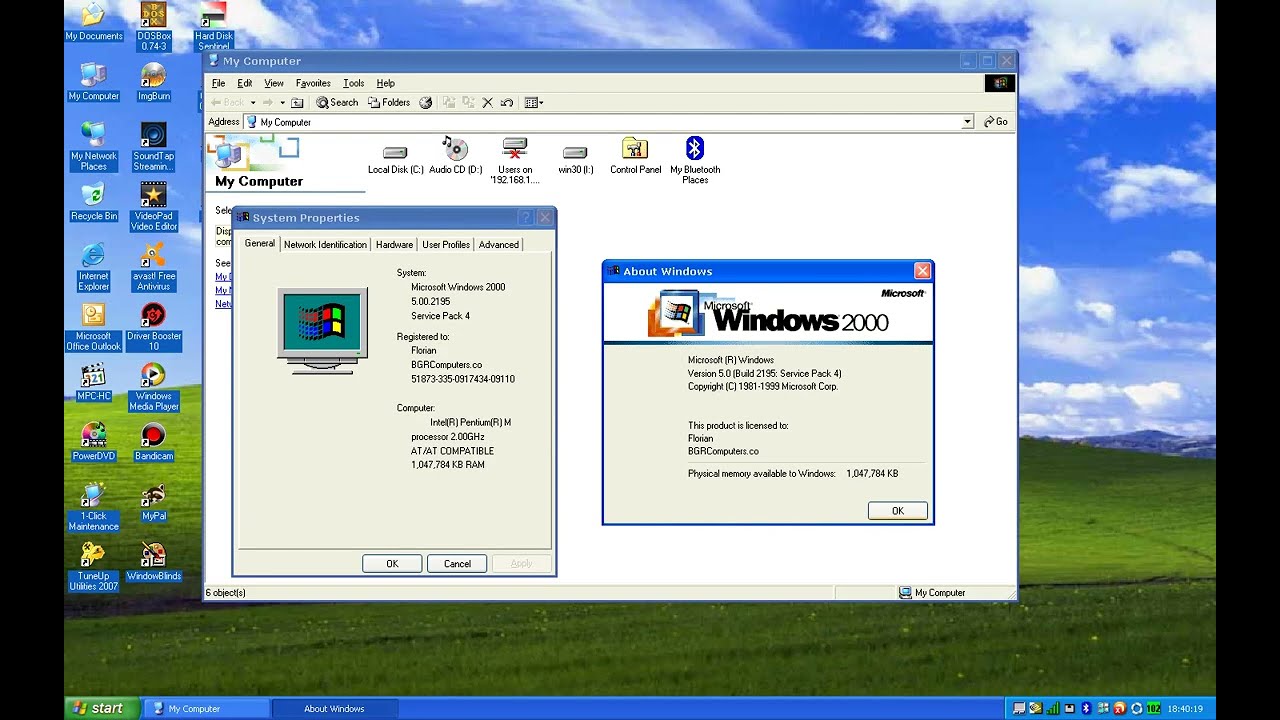Select Internet Explorer desktop icon
This screenshot has height=720, width=1280.
pos(93,267)
